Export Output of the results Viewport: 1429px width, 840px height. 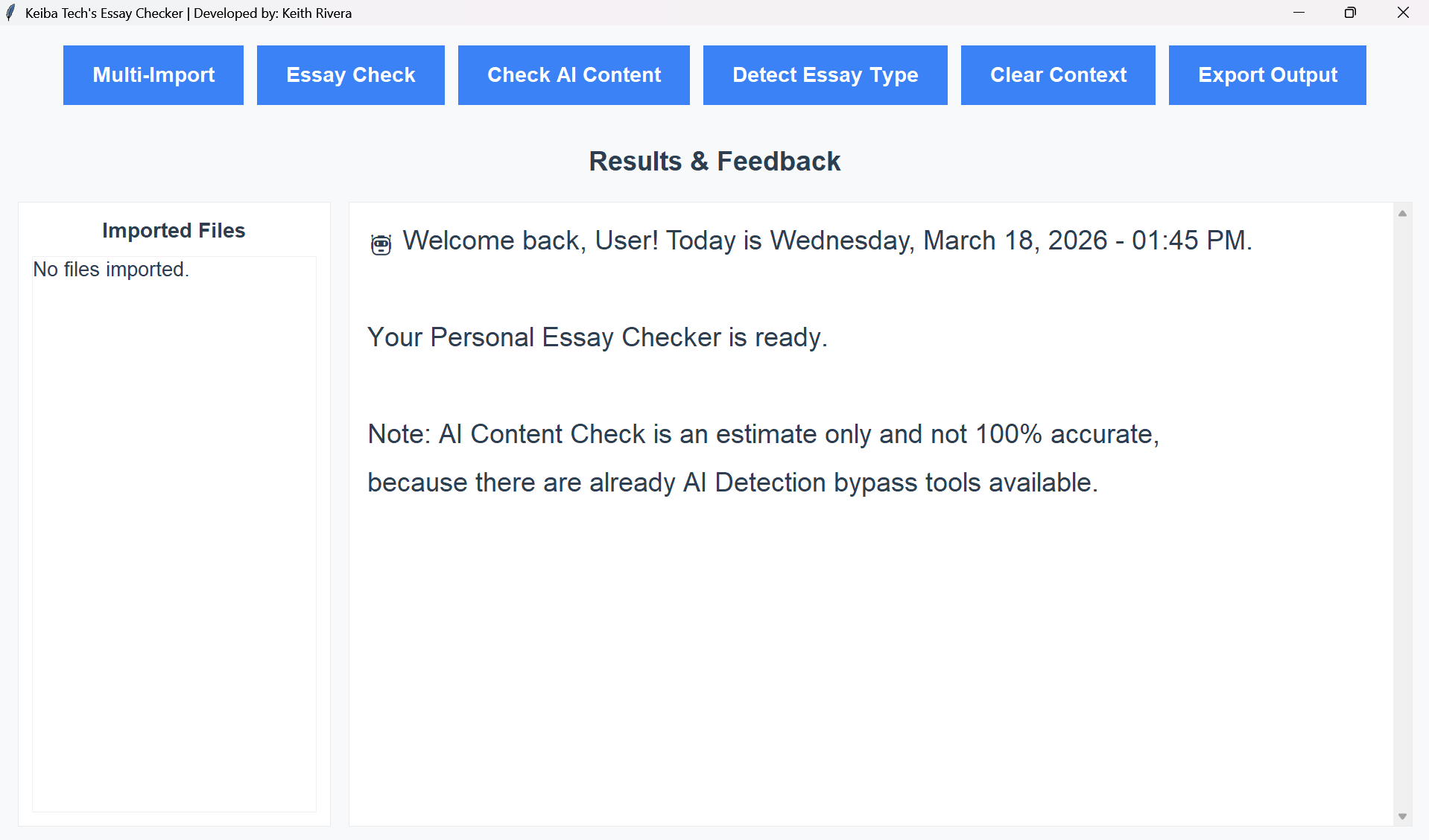(x=1267, y=74)
